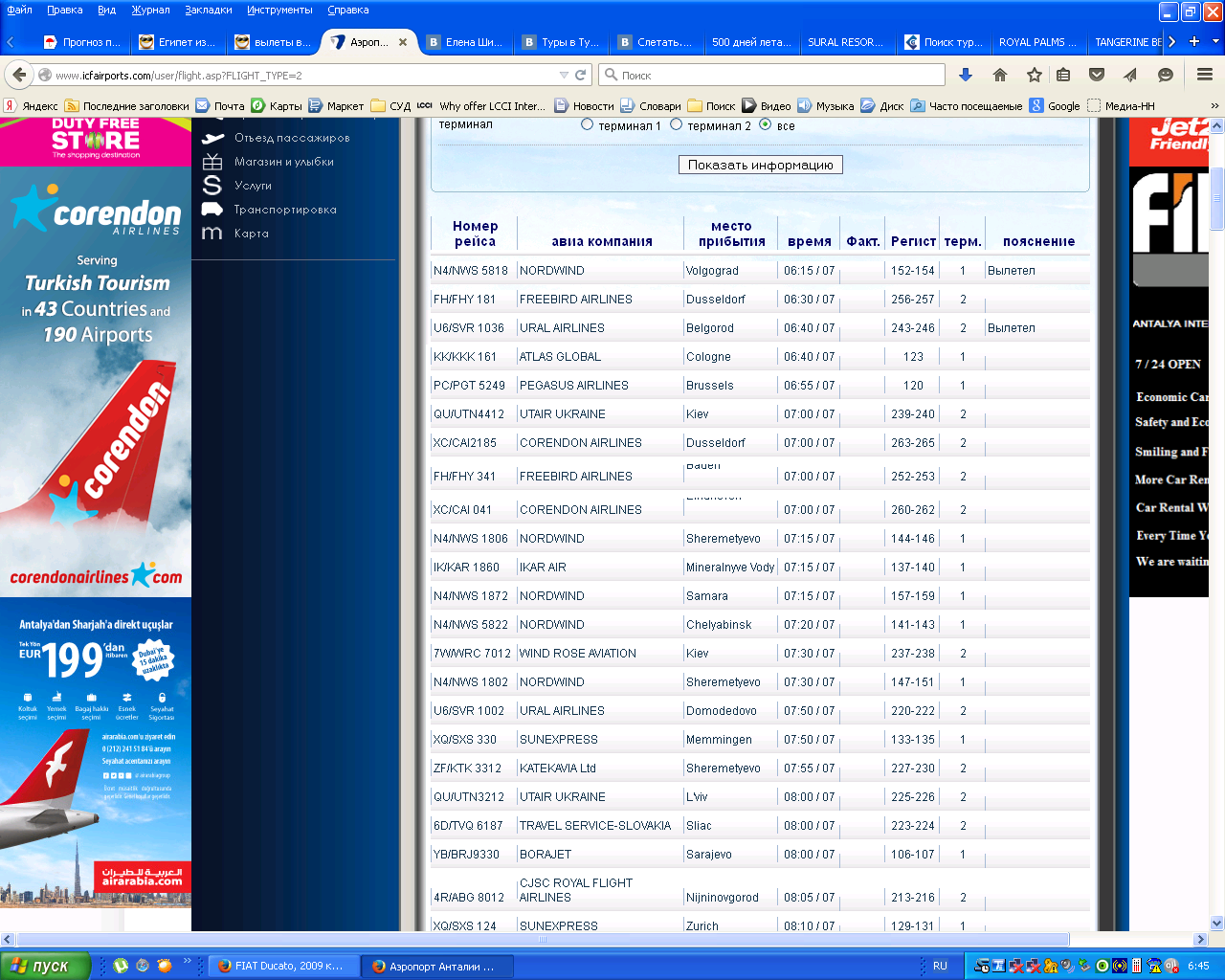Open the search engine selector dropdown

[611, 75]
